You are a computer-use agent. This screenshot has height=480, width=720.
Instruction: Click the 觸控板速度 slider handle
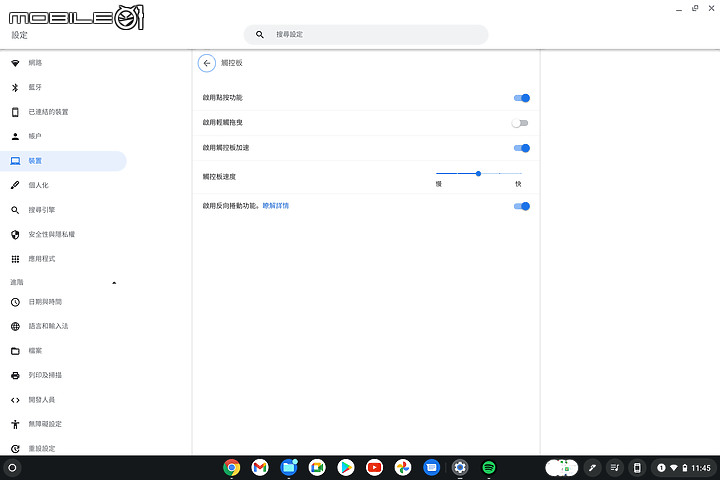click(478, 174)
